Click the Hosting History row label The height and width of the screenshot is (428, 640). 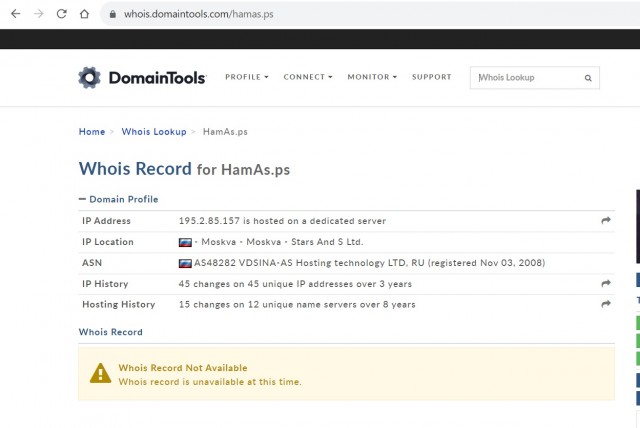click(119, 305)
